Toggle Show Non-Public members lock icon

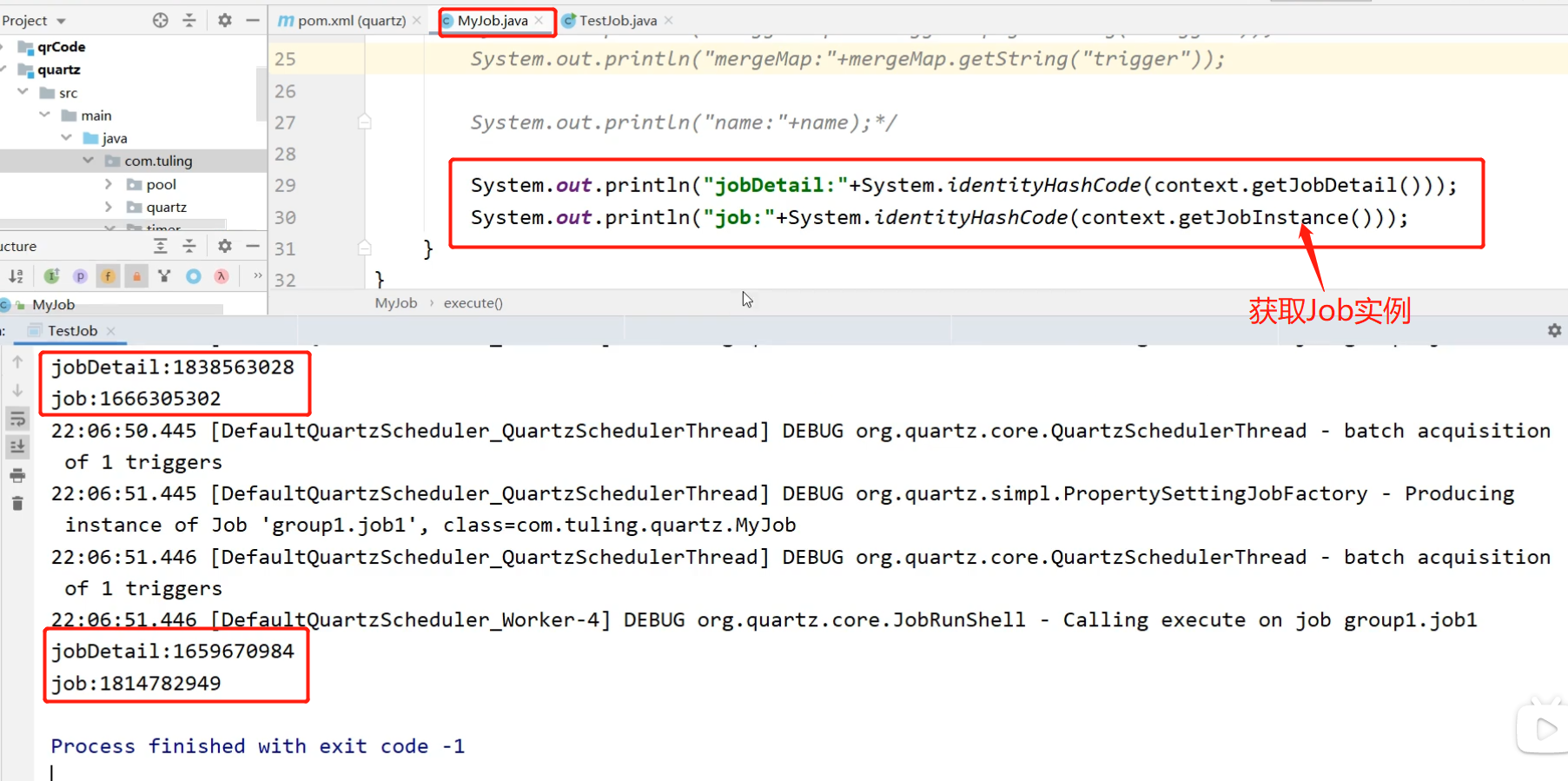[136, 276]
